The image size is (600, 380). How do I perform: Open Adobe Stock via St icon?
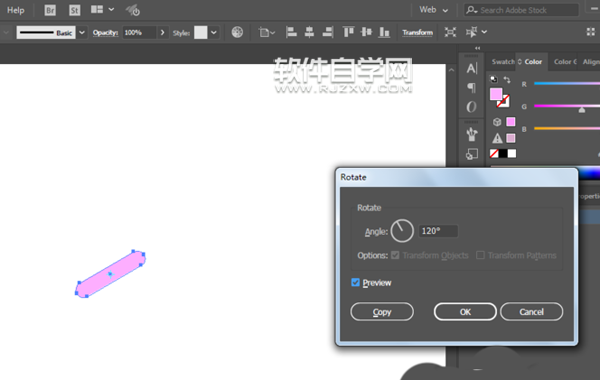click(74, 10)
